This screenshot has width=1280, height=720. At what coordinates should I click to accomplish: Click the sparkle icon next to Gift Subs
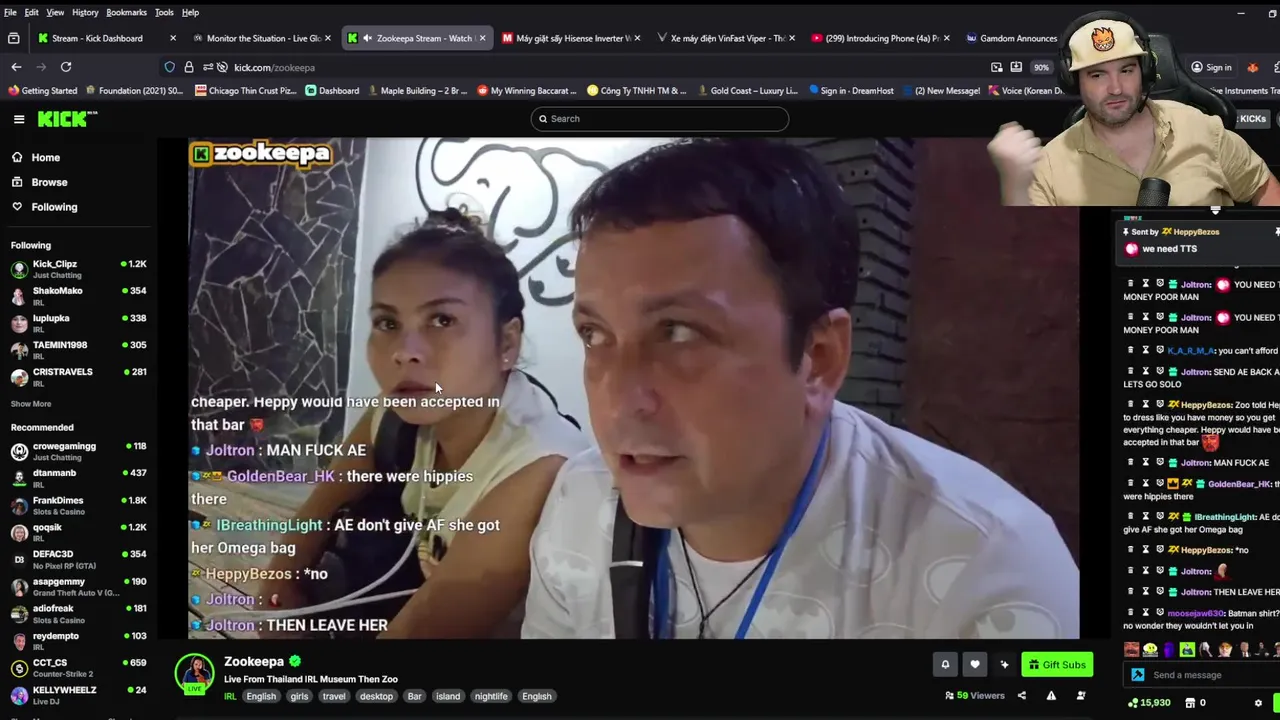pos(1004,665)
